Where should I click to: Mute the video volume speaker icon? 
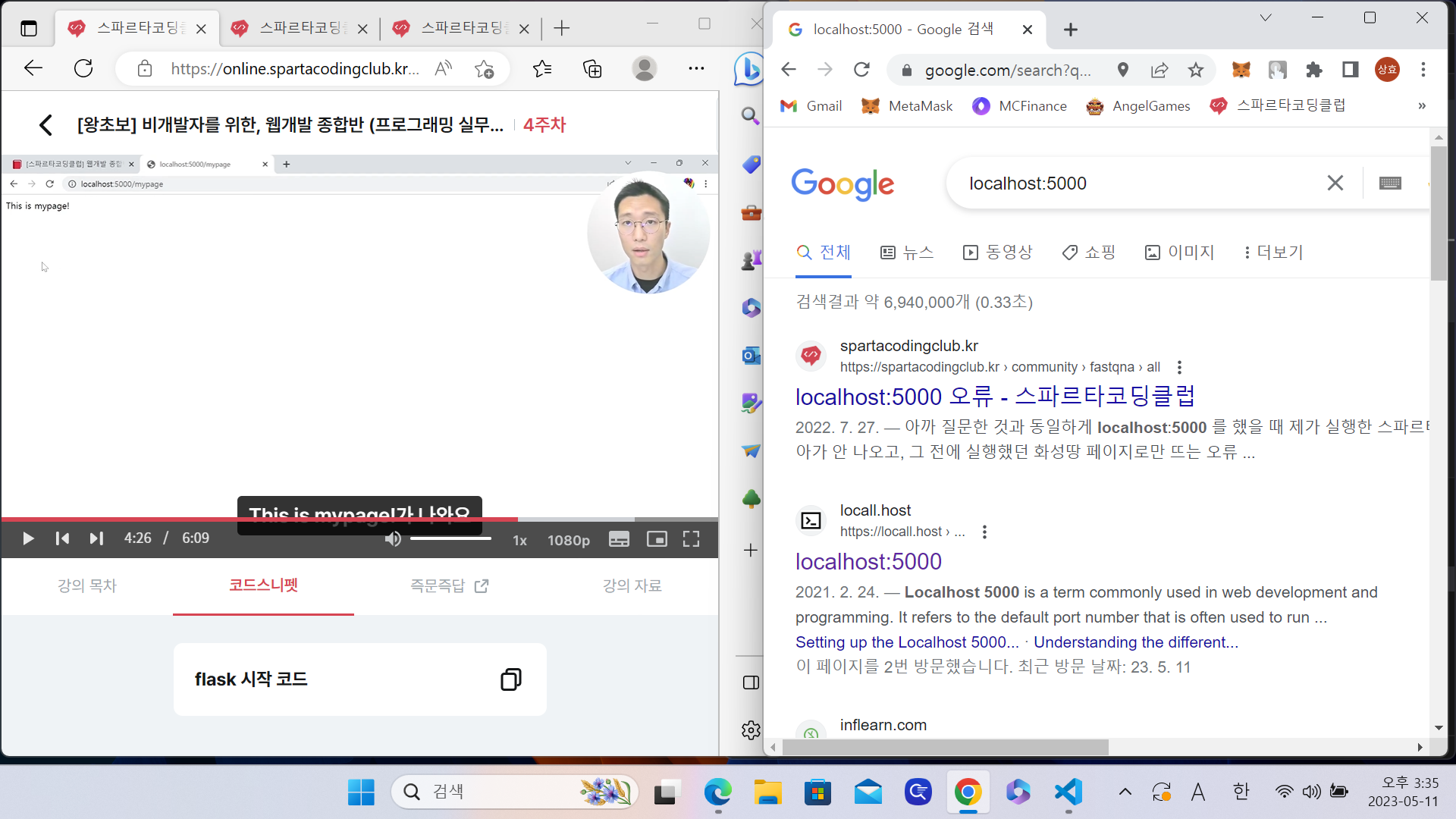pos(393,539)
